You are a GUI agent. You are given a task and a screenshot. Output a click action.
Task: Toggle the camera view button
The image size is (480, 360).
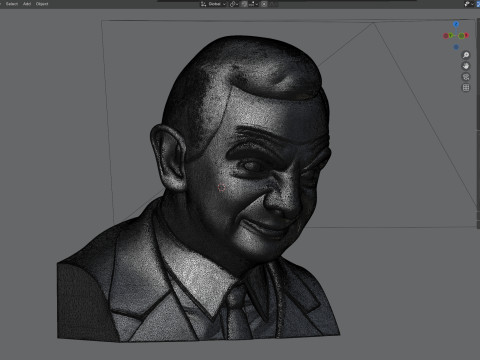466,77
